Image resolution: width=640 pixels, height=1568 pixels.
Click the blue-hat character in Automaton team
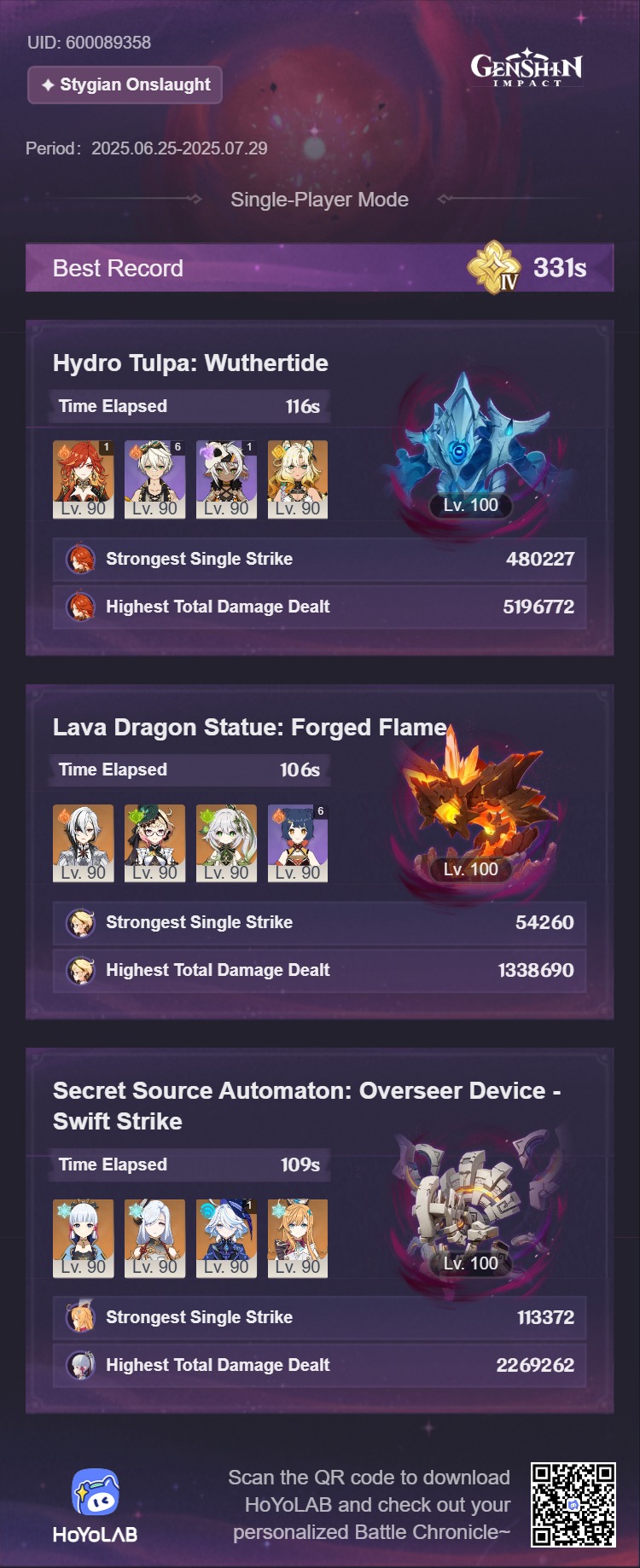[x=226, y=1238]
